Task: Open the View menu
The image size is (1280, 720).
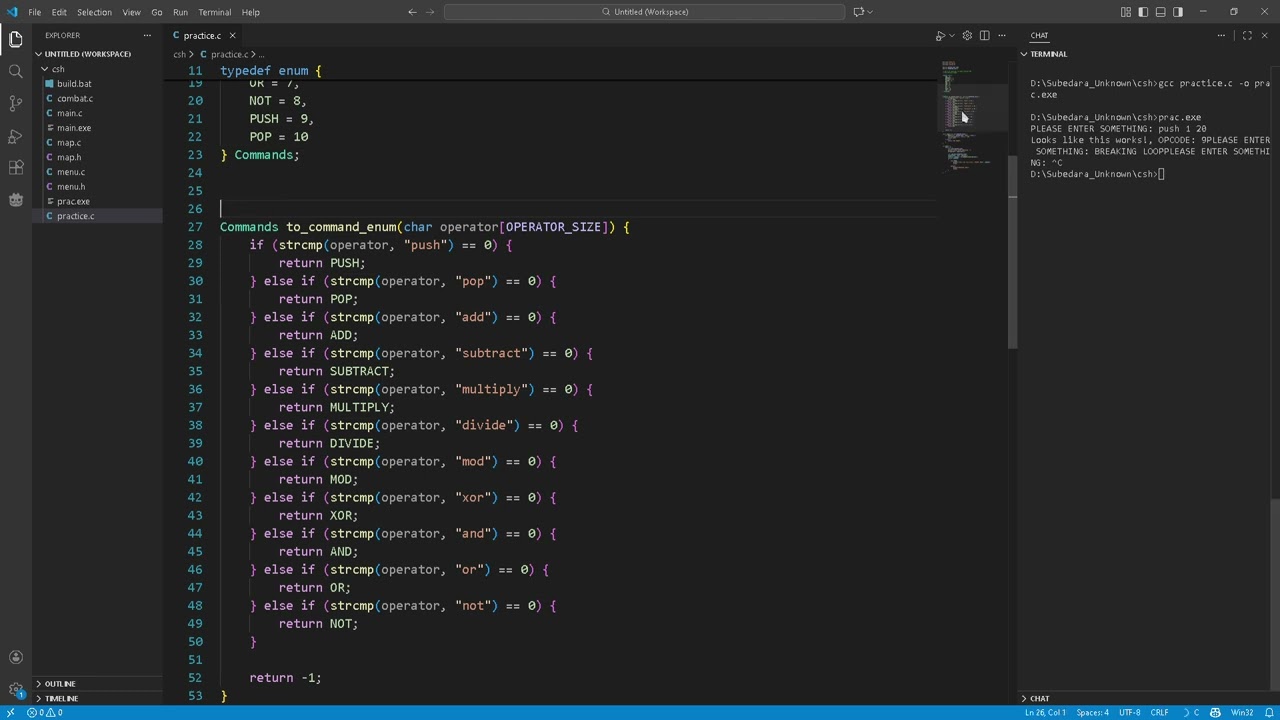Action: point(131,12)
